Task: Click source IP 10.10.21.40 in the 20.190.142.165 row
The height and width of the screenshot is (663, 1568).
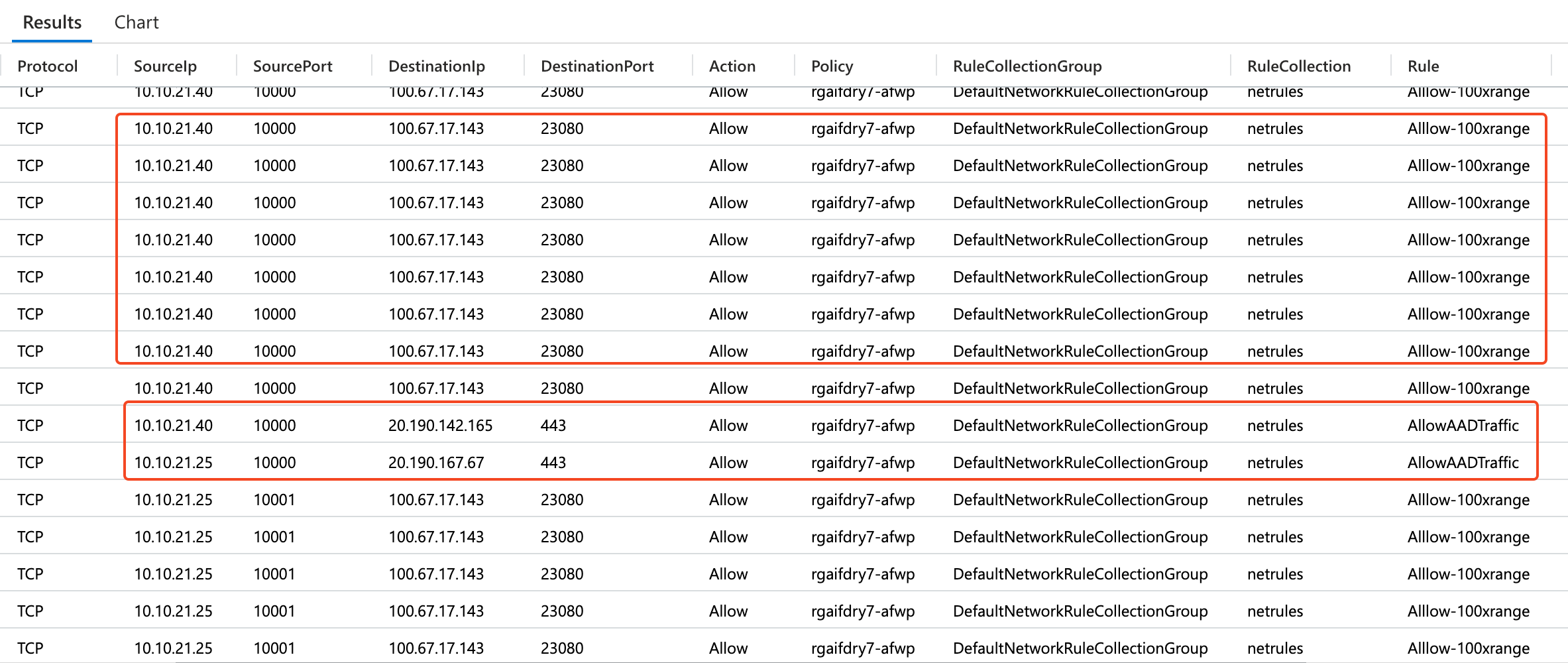Action: 173,426
